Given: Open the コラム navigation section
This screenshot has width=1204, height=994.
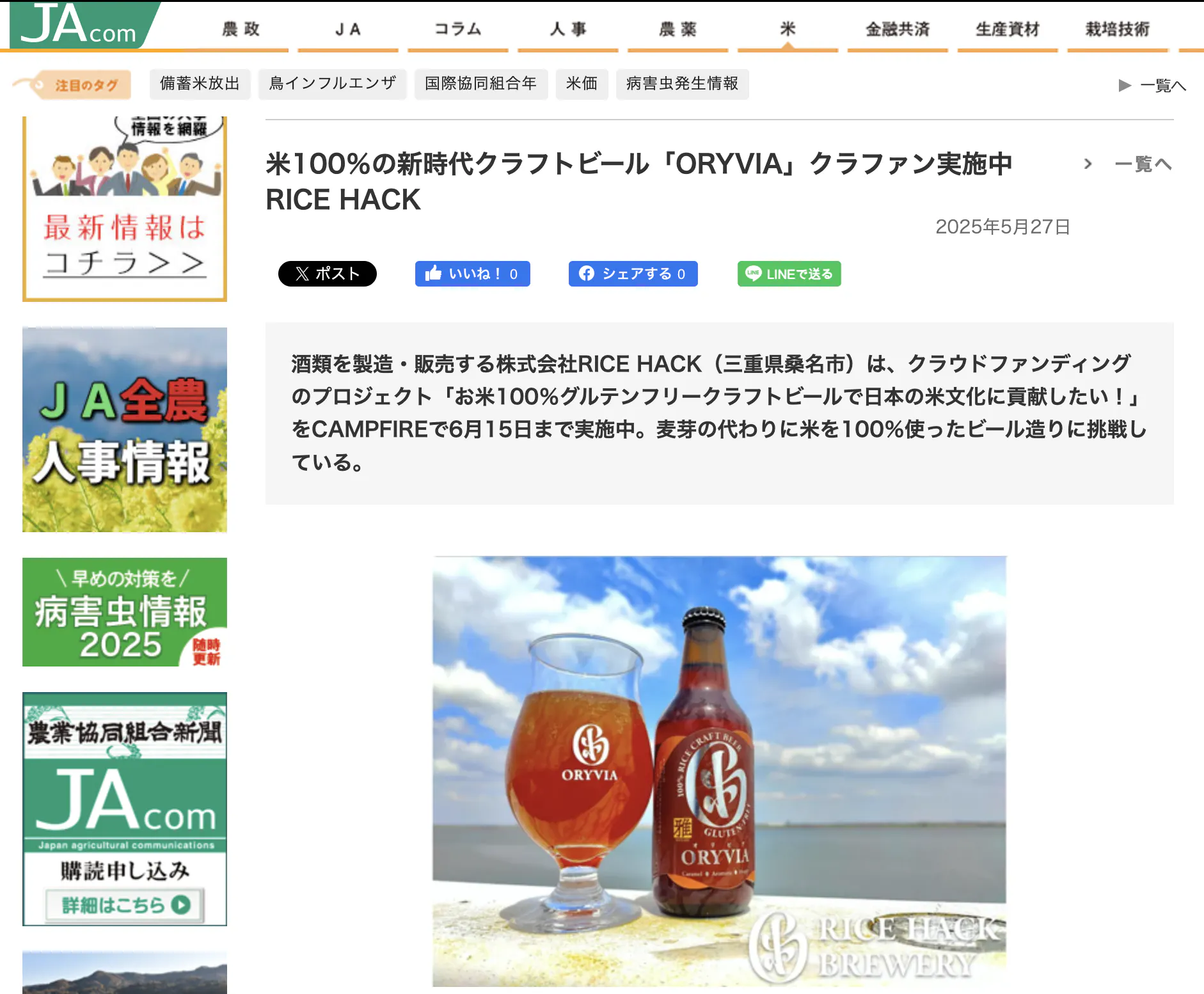Looking at the screenshot, I should coord(458,29).
